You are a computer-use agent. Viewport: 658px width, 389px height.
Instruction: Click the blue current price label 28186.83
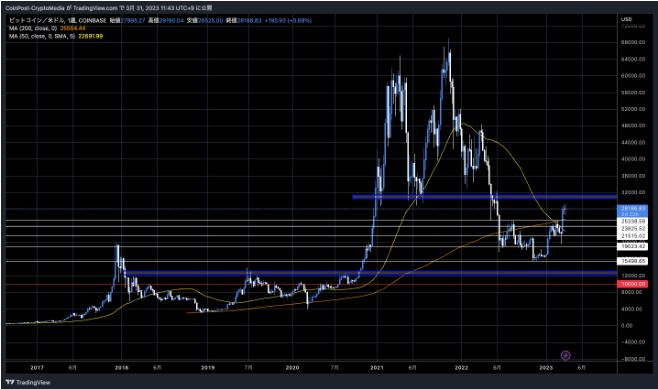click(632, 211)
